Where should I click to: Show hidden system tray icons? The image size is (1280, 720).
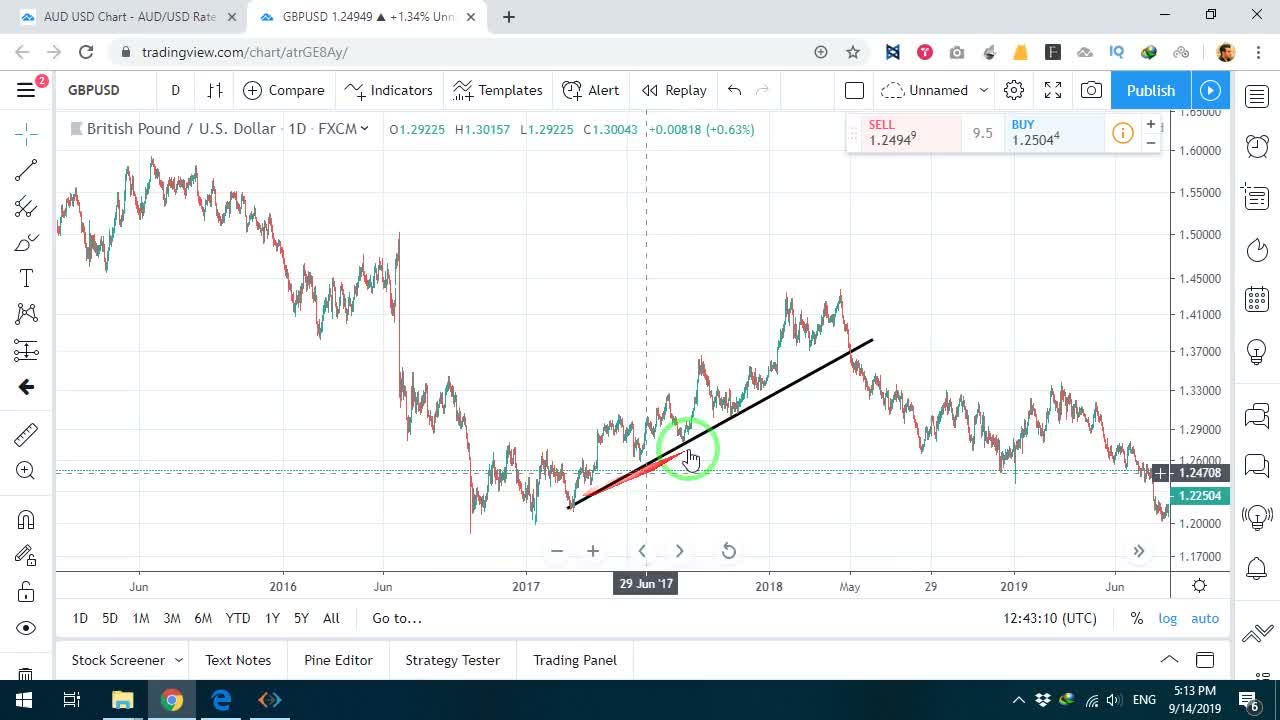click(1019, 700)
